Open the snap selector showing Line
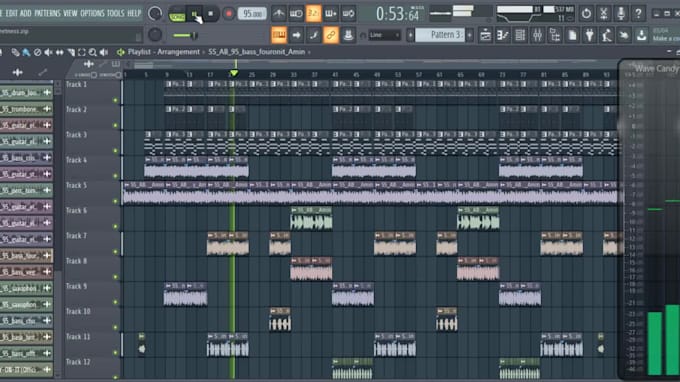The height and width of the screenshot is (382, 680). (x=384, y=35)
